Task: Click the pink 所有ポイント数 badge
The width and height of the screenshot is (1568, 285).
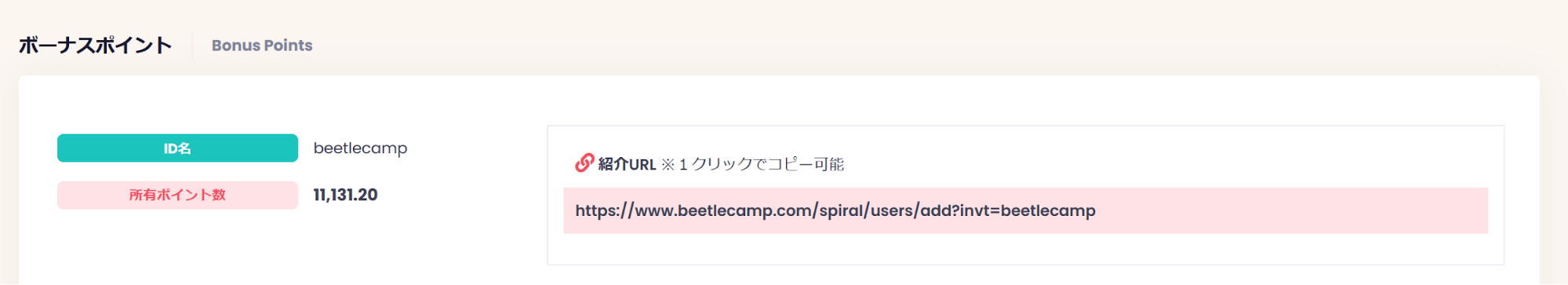Action: click(x=177, y=195)
